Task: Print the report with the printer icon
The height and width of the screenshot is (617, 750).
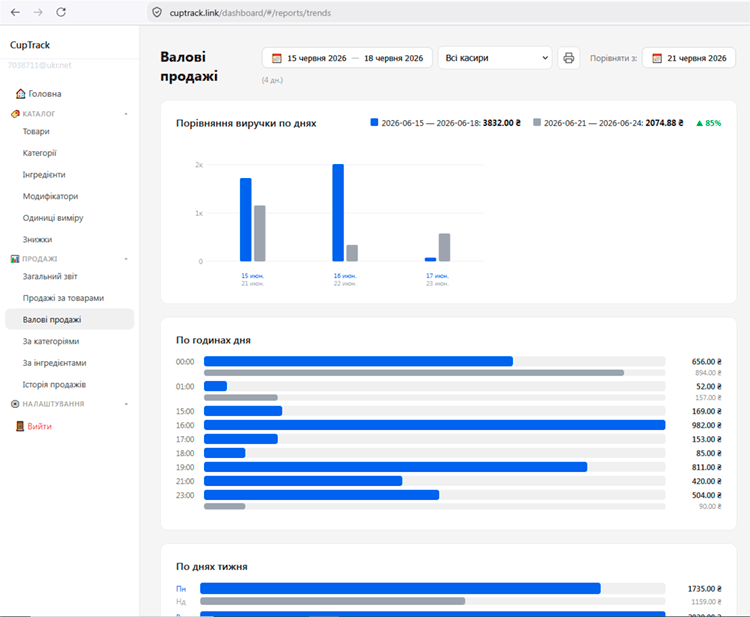Action: click(x=569, y=58)
